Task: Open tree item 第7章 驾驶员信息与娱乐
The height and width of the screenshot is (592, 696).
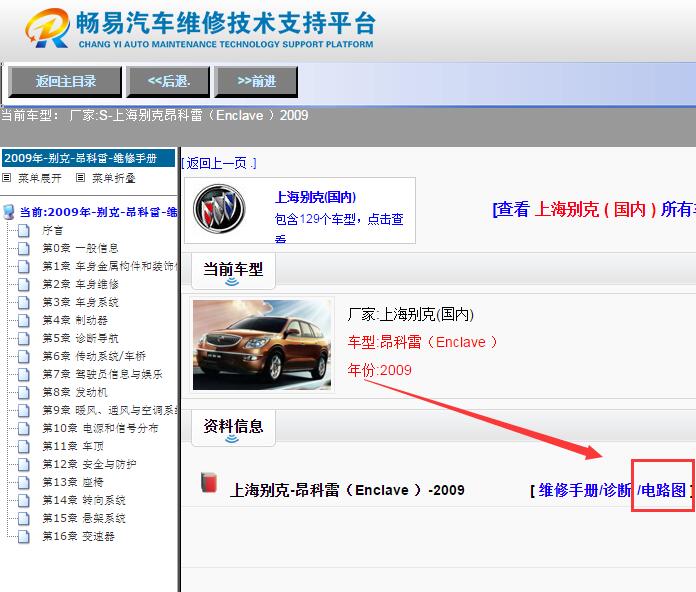Action: point(103,374)
